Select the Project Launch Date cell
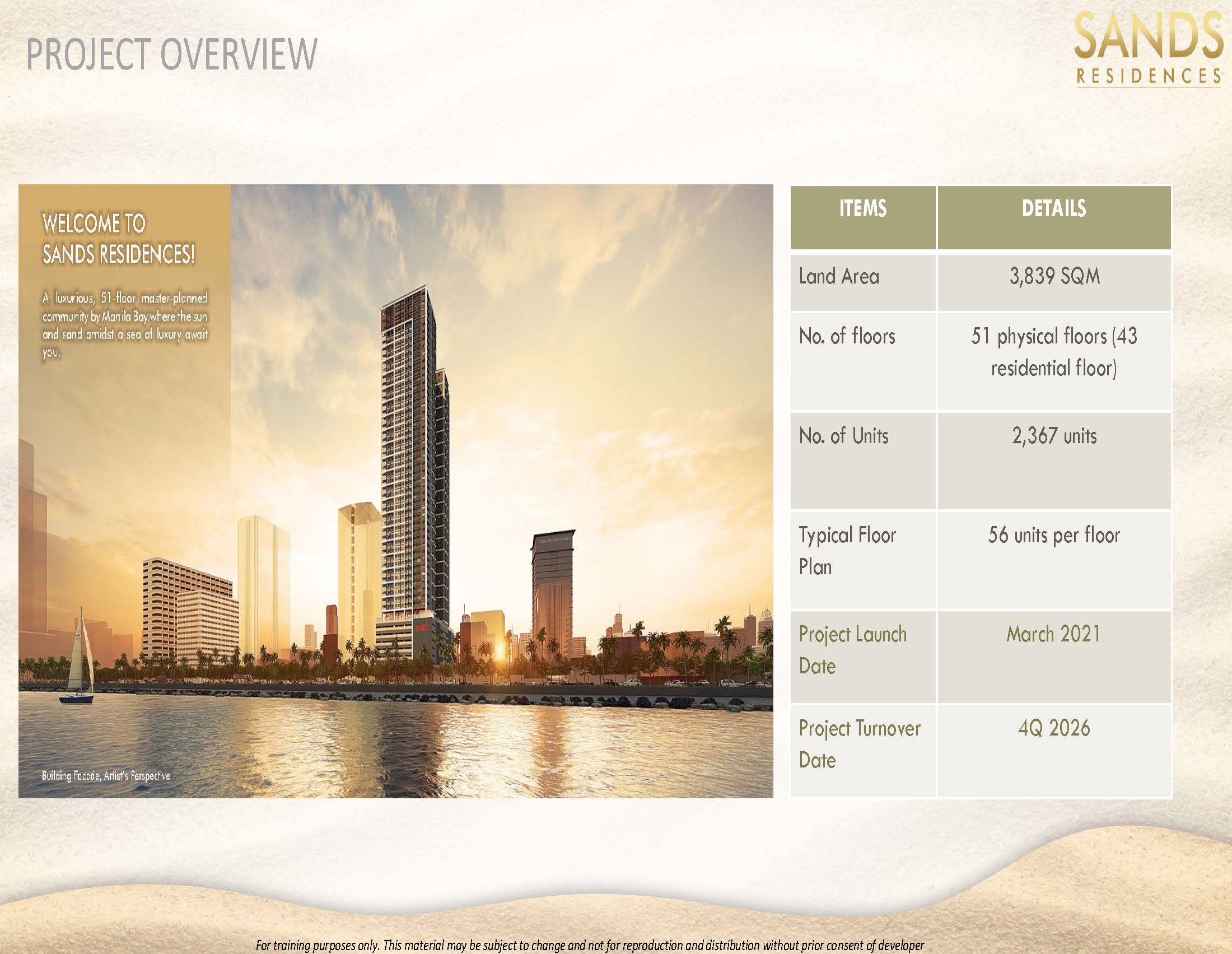 tap(863, 656)
